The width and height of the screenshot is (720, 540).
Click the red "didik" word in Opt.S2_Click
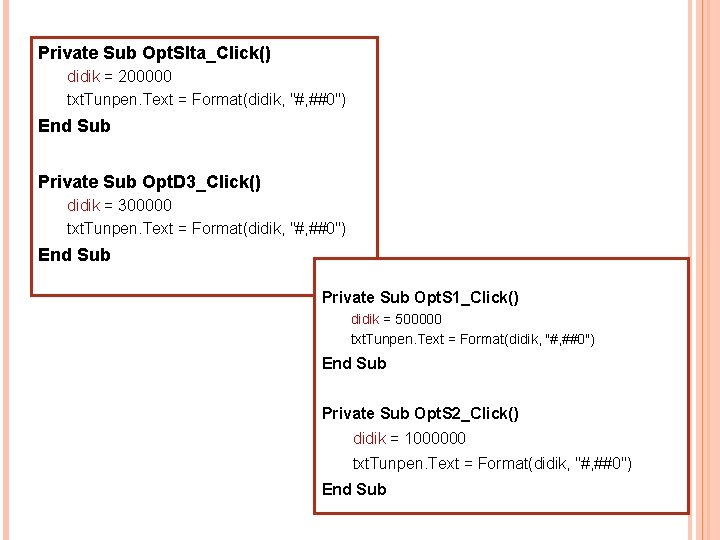point(369,438)
